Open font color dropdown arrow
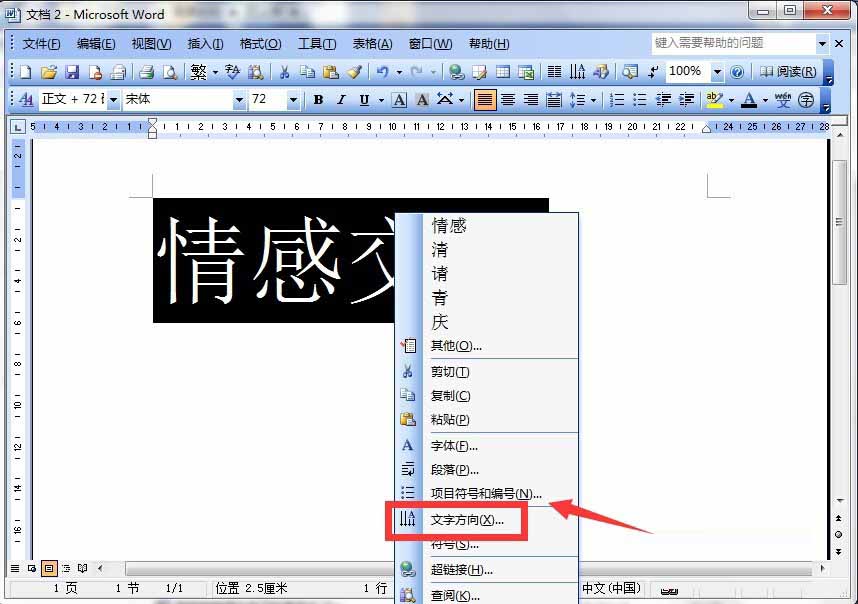 [765, 100]
